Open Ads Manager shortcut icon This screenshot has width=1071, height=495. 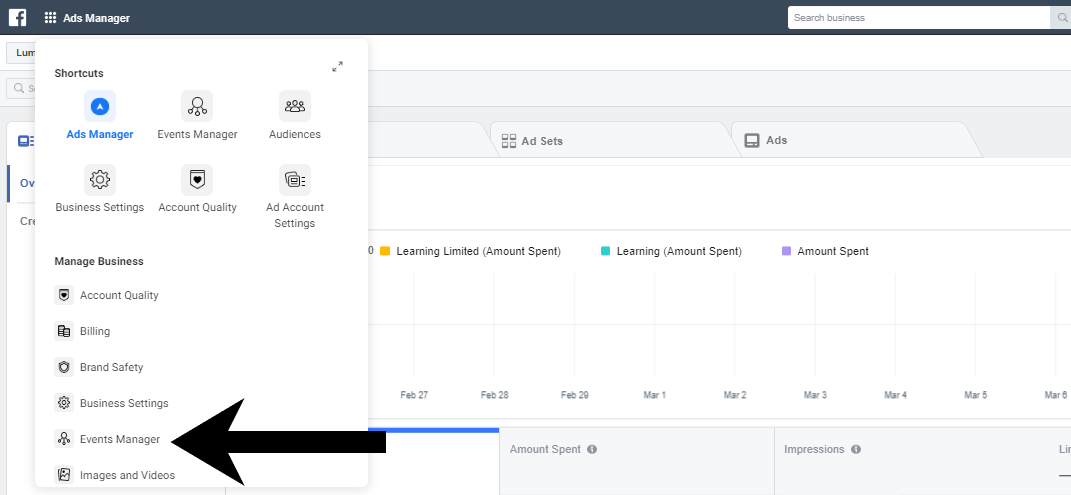tap(100, 106)
